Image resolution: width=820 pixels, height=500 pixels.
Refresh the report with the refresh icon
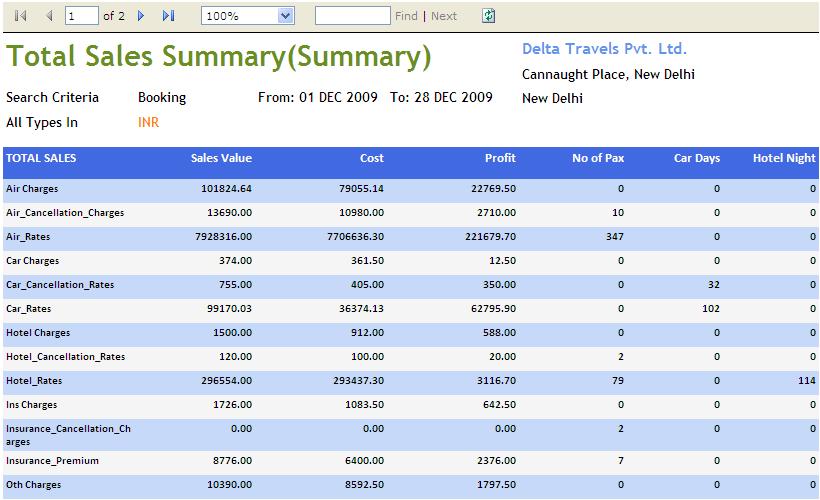pyautogui.click(x=488, y=16)
